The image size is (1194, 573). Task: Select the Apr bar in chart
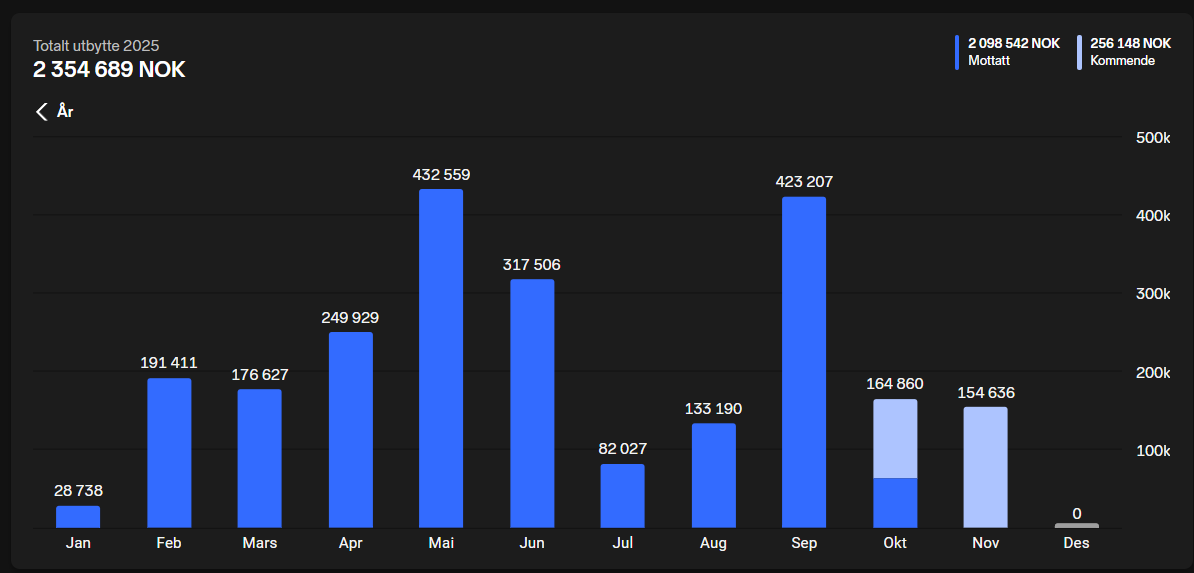351,430
